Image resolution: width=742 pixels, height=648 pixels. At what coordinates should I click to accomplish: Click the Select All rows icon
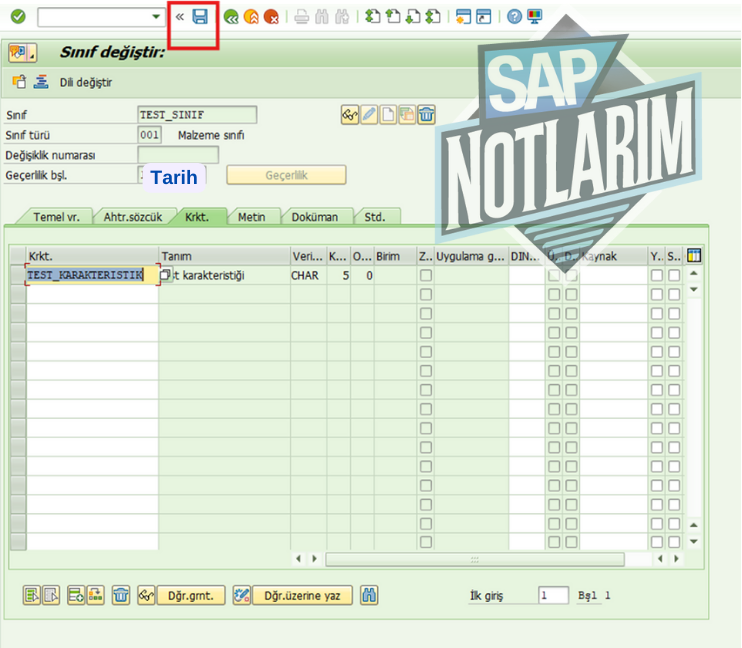point(32,595)
